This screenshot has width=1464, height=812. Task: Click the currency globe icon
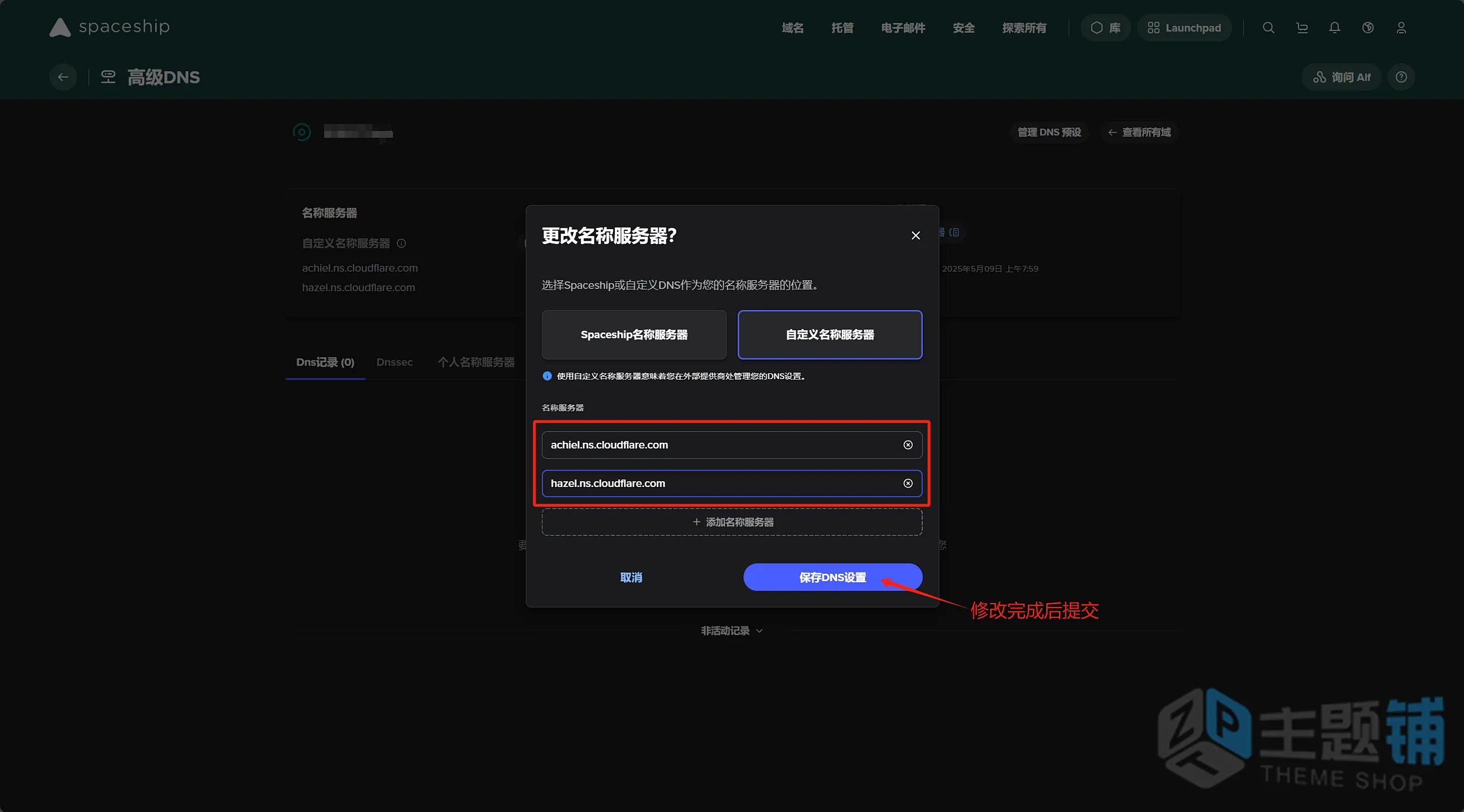coord(1368,28)
